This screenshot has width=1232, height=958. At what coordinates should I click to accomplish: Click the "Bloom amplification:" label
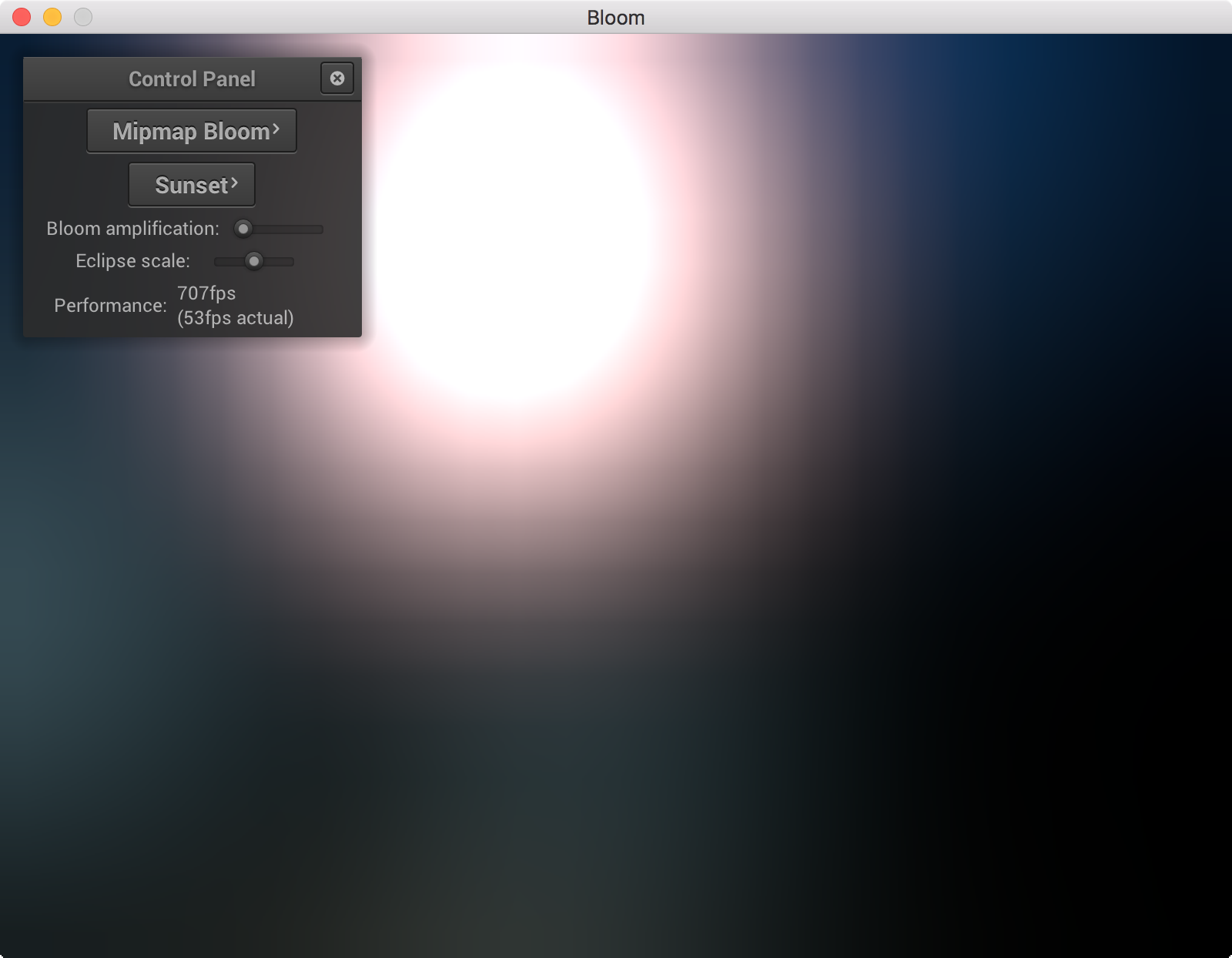click(x=132, y=229)
